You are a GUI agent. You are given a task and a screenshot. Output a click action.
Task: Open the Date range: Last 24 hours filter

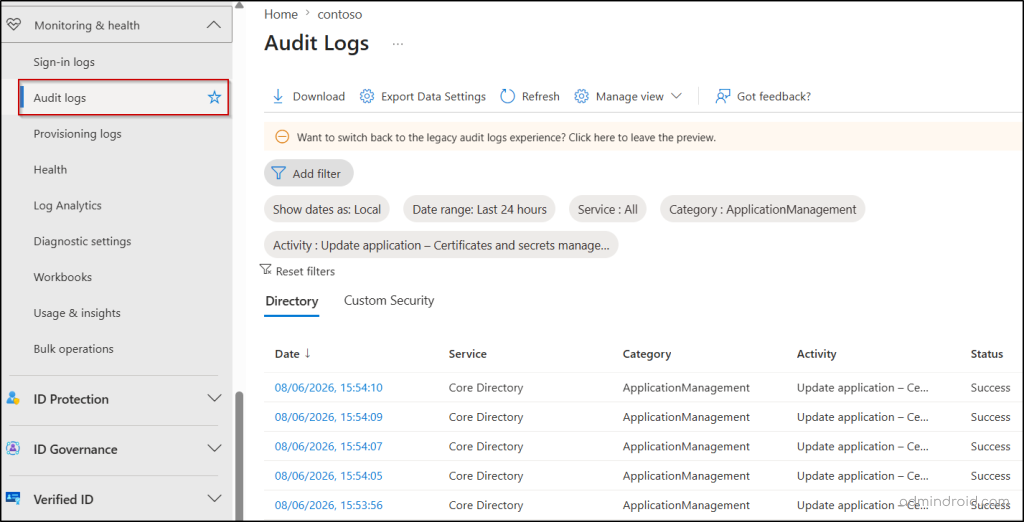pos(479,210)
